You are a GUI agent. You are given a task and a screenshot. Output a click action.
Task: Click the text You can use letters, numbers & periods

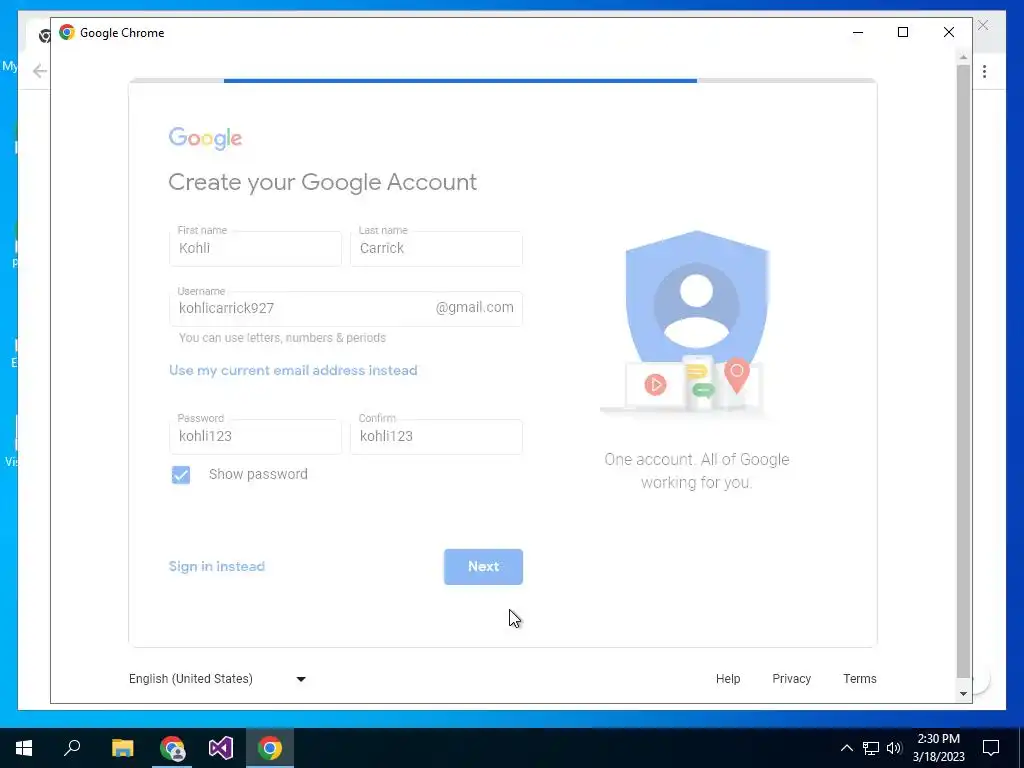pos(282,338)
